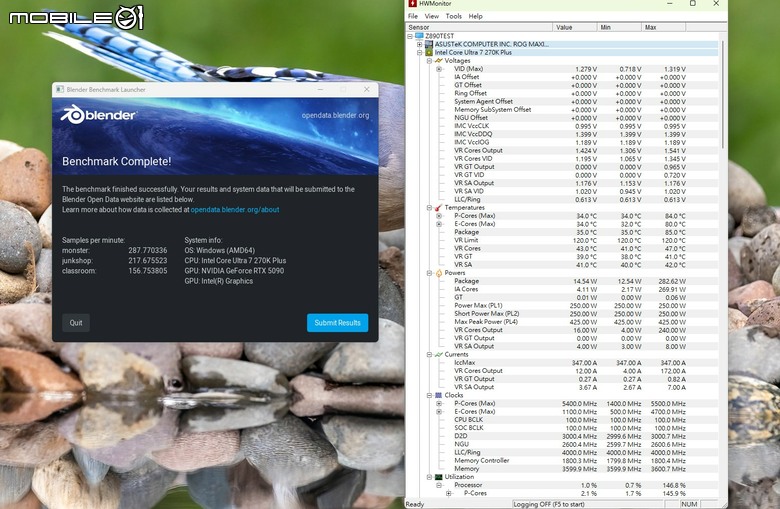Open the File menu in HWMonitor
The height and width of the screenshot is (509, 780).
coord(413,16)
